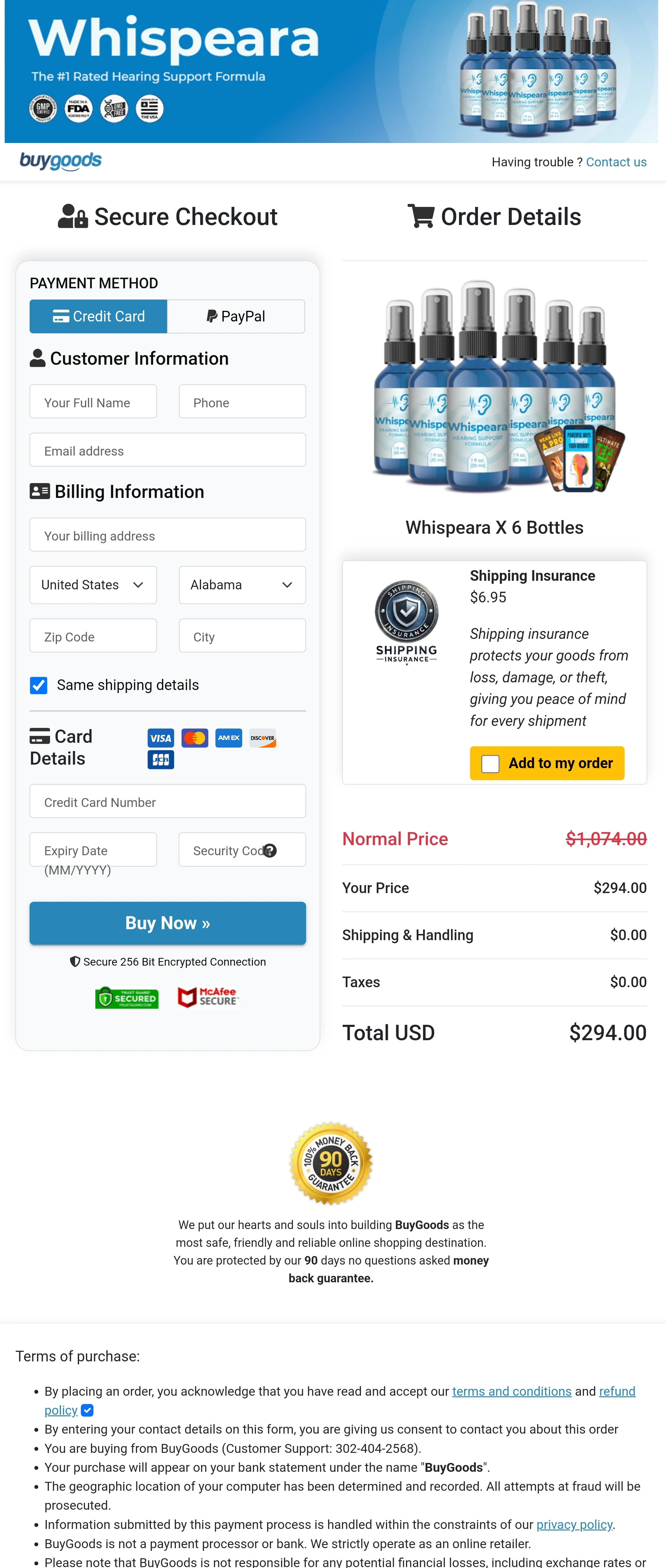Click the Discover card icon

[262, 738]
